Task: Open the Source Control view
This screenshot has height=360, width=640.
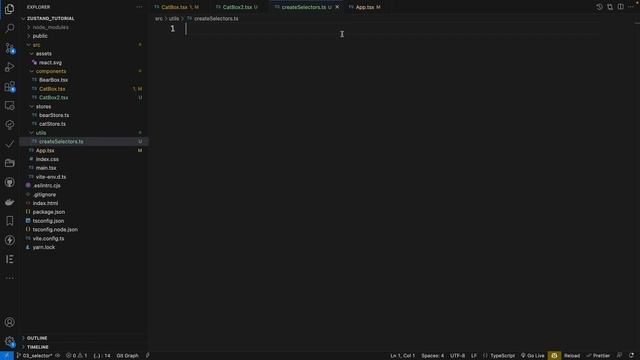Action: pyautogui.click(x=9, y=48)
